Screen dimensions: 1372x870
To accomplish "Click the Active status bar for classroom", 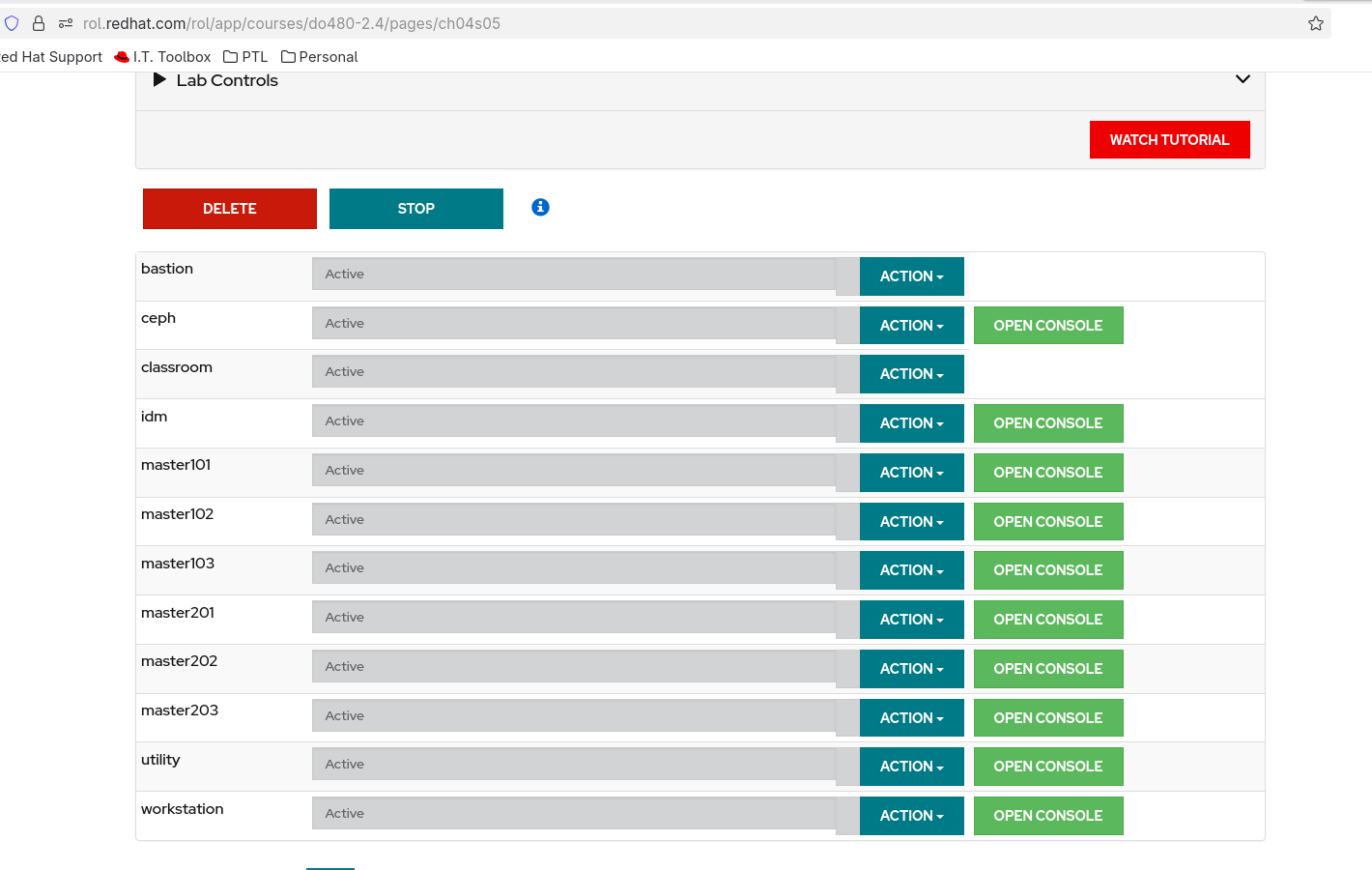I will pyautogui.click(x=574, y=372).
